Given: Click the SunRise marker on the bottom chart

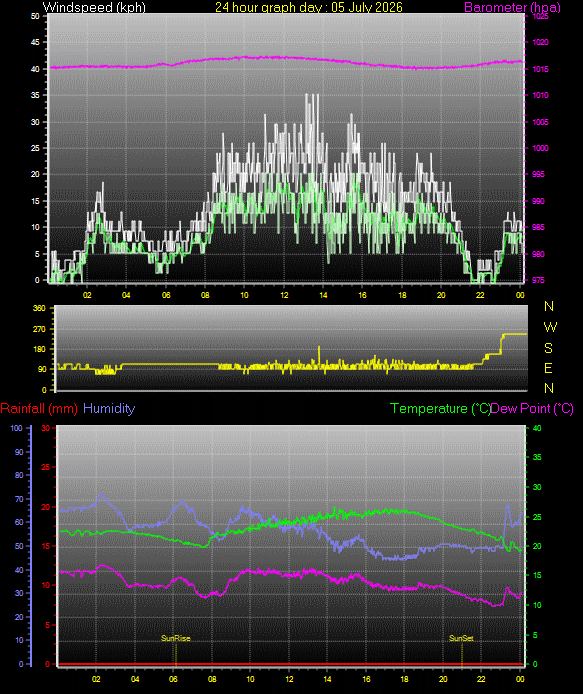Looking at the screenshot, I should coord(175,638).
